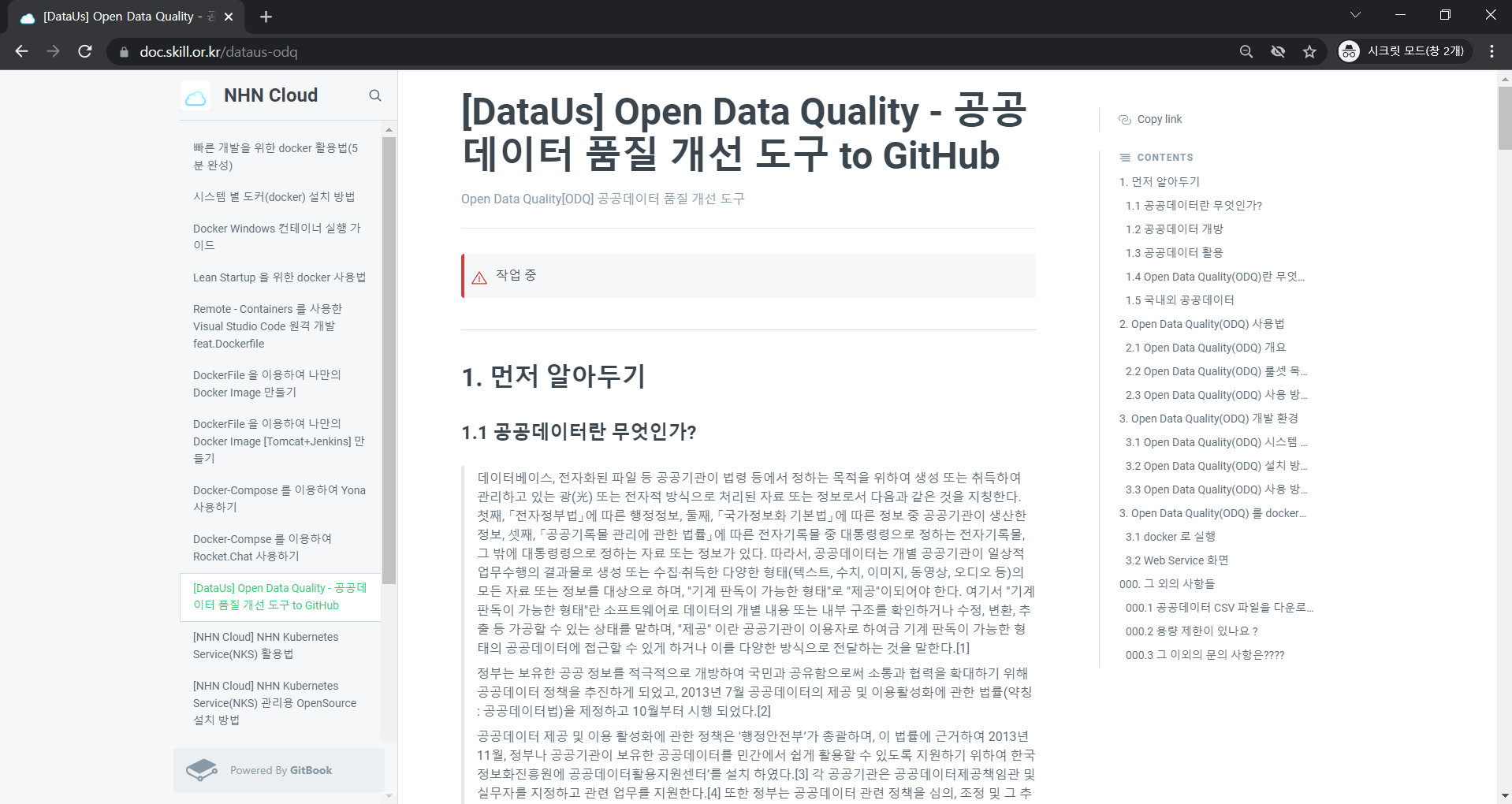Jump to '000.2 용량 제한이 있나요 ?' section
Viewport: 1512px width, 804px height.
click(x=1191, y=631)
